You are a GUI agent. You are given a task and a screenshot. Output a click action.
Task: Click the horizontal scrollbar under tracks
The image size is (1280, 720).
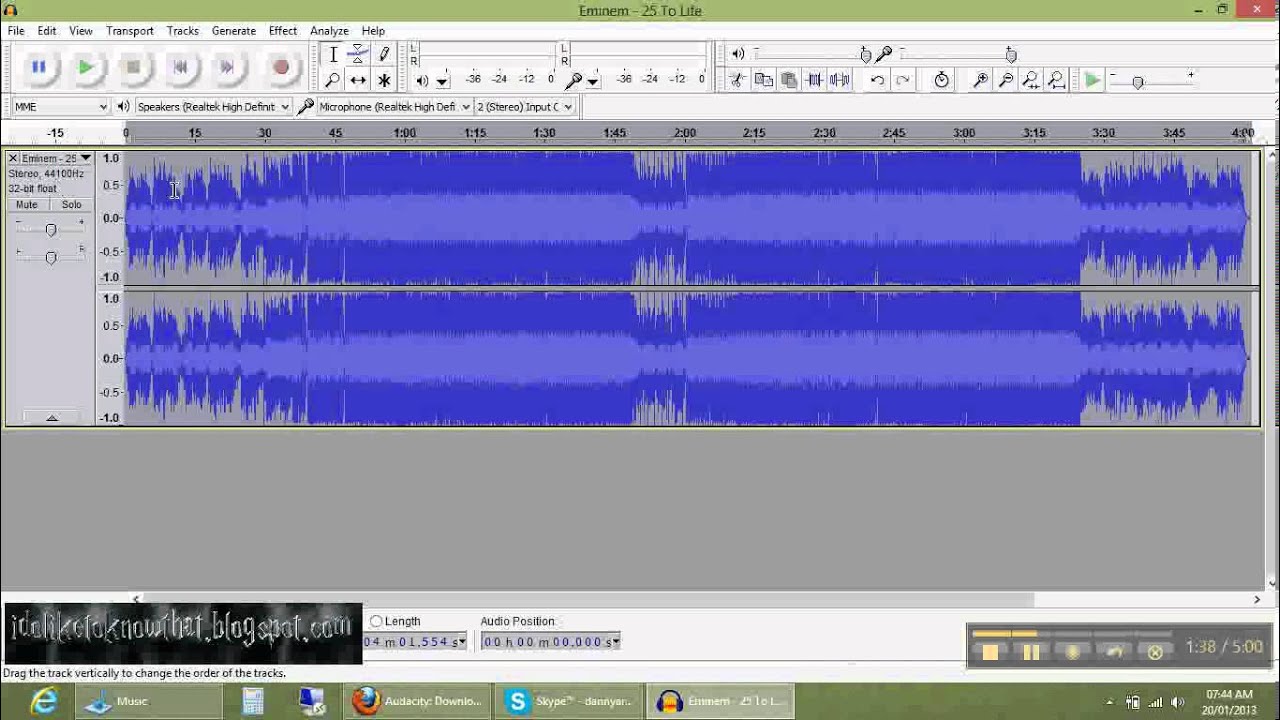590,599
